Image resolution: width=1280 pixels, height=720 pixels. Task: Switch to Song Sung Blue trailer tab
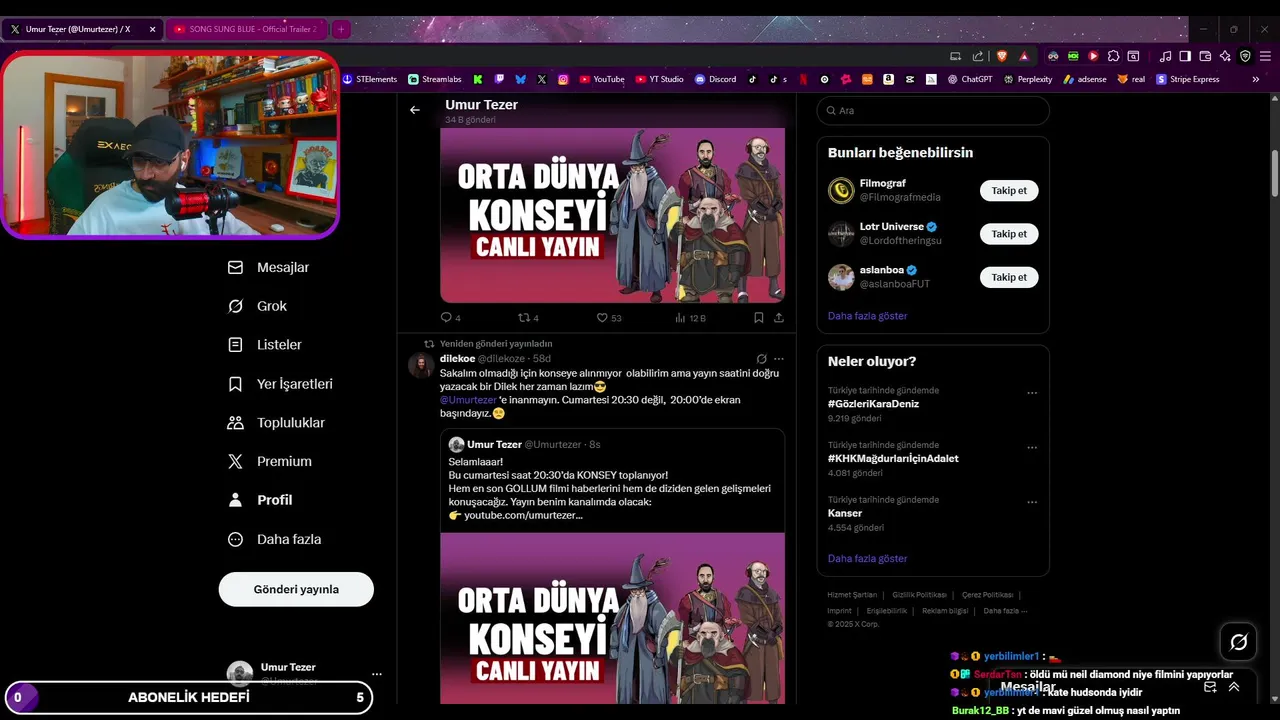pos(245,29)
